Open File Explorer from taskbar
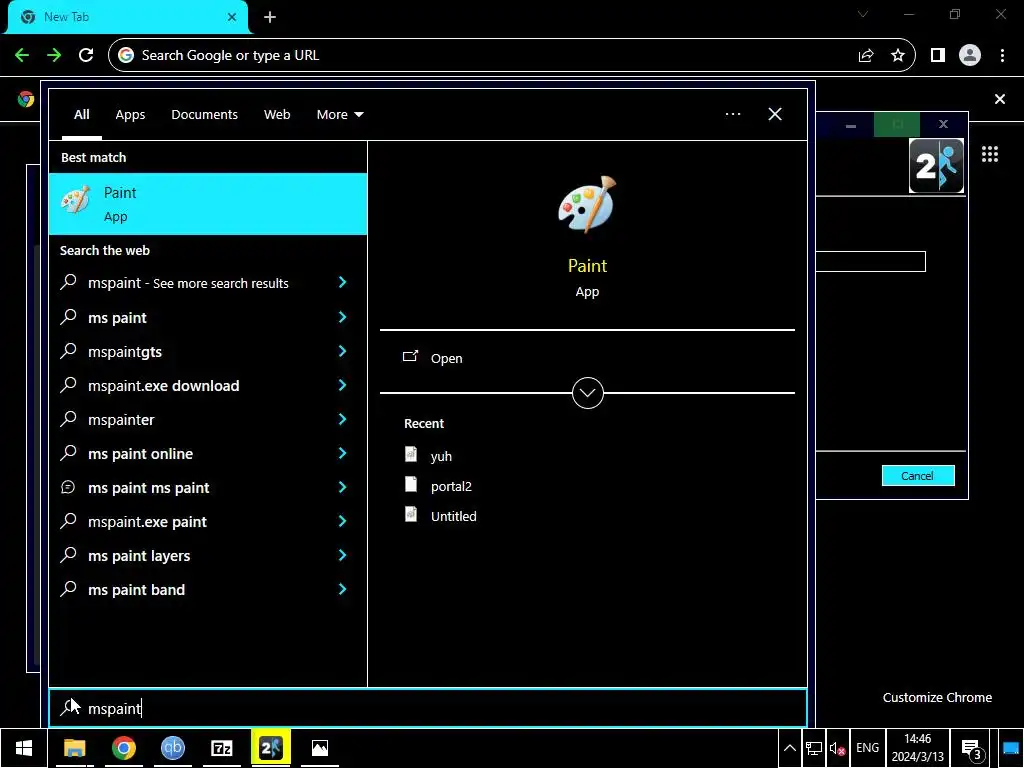The width and height of the screenshot is (1024, 768). [74, 748]
